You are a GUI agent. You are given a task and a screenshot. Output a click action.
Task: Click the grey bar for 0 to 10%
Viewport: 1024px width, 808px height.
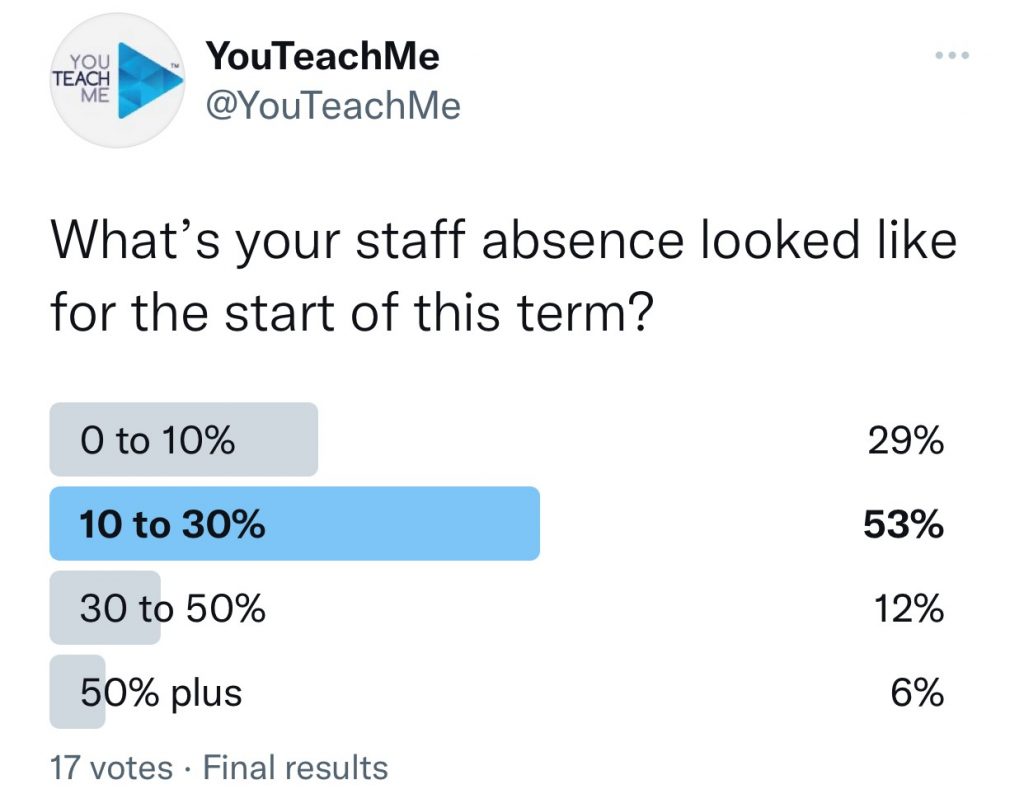point(184,439)
